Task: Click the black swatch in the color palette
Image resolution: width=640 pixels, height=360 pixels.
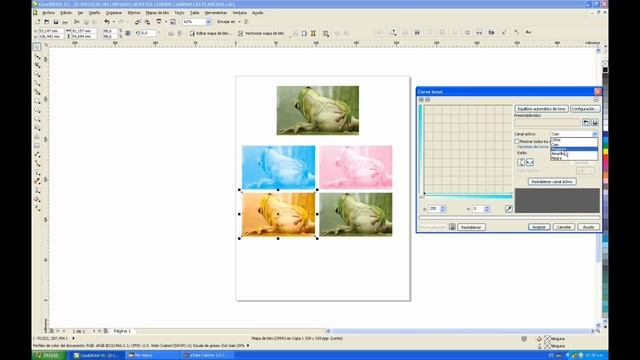Action: click(x=605, y=70)
